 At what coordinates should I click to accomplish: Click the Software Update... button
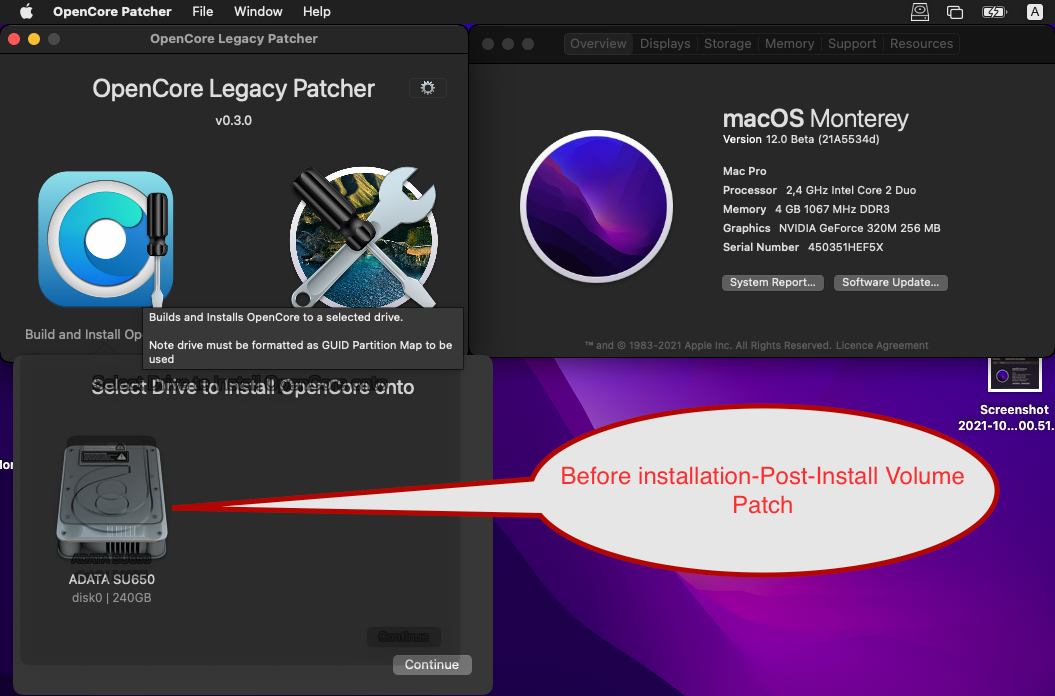[x=890, y=283]
